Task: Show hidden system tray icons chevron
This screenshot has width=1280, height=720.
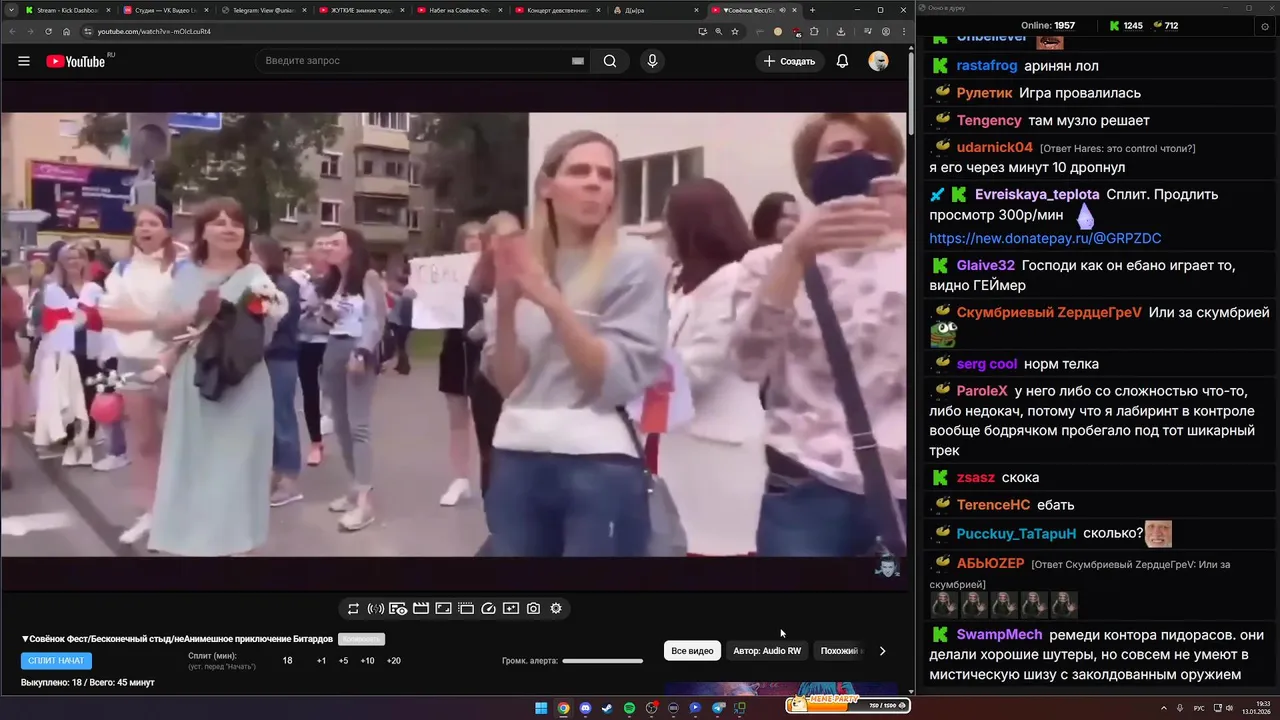Action: pyautogui.click(x=1164, y=708)
